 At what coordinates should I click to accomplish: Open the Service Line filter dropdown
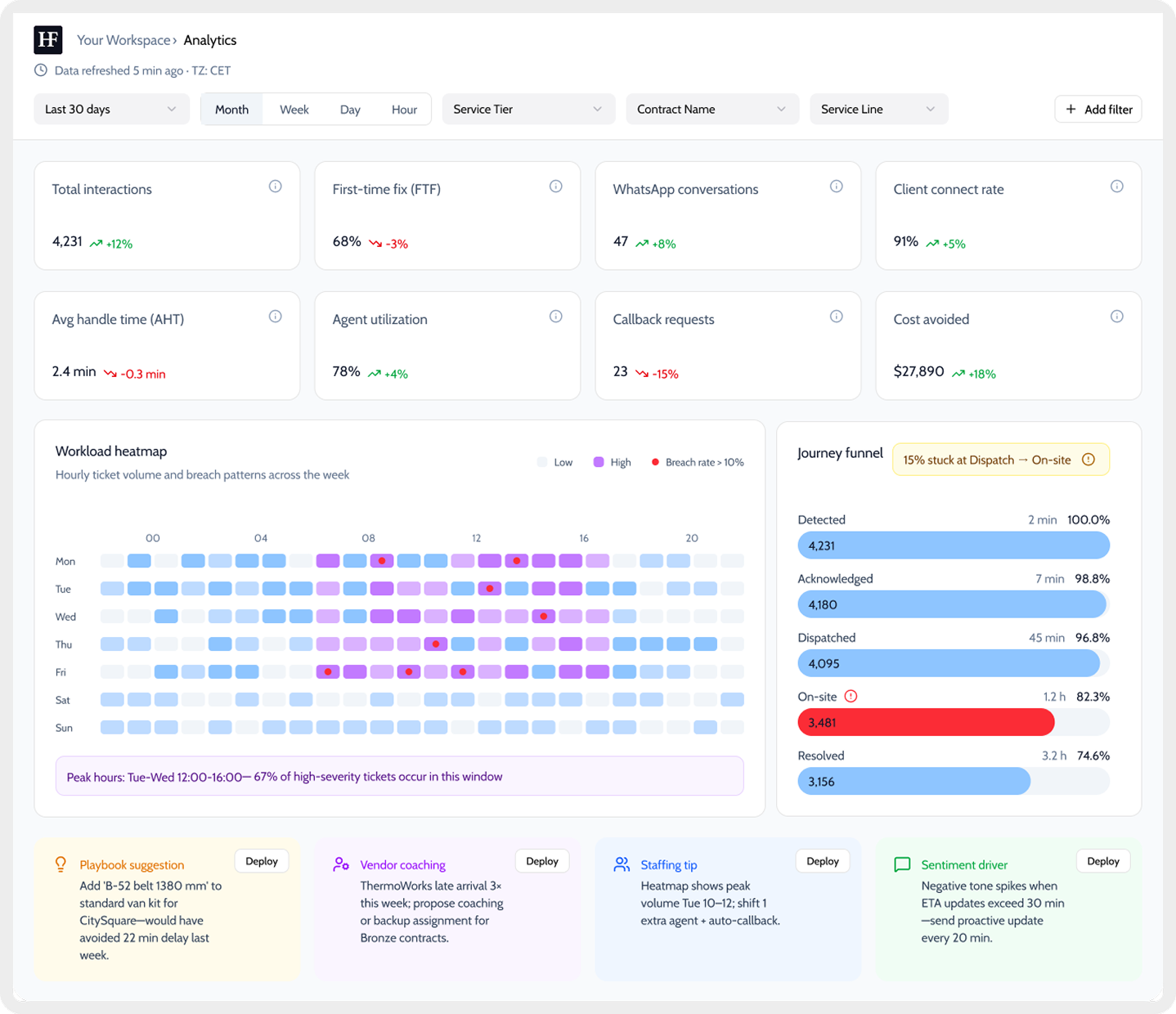(x=879, y=109)
